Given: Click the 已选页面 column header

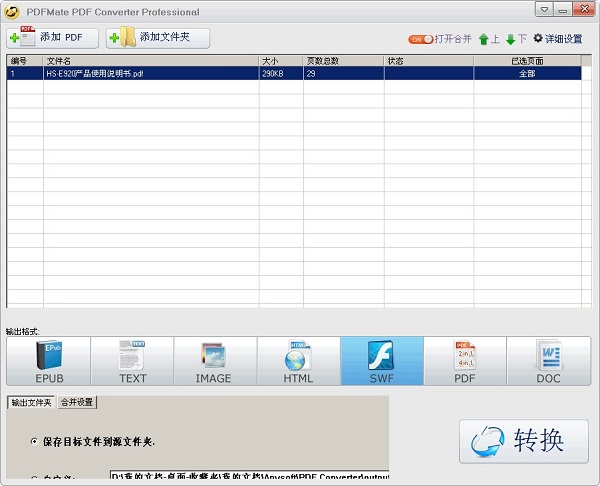Looking at the screenshot, I should [x=527, y=61].
